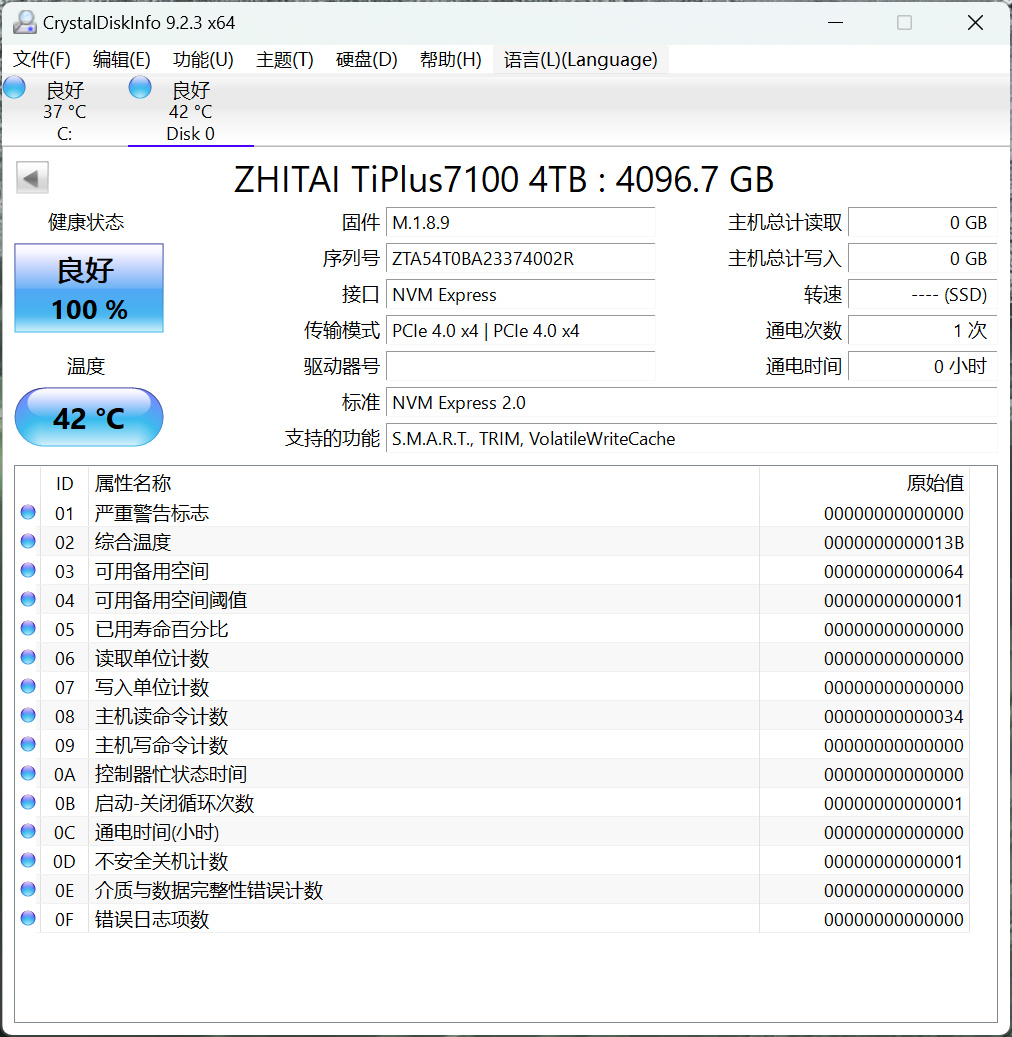Open the 帮助(H) menu
Image resolution: width=1012 pixels, height=1037 pixels.
click(450, 60)
